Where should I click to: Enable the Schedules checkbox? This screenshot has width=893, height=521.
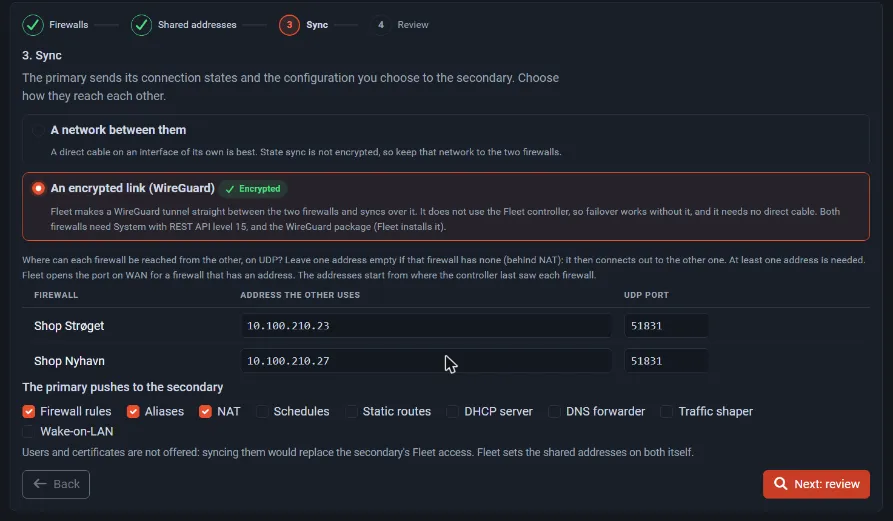pos(262,411)
